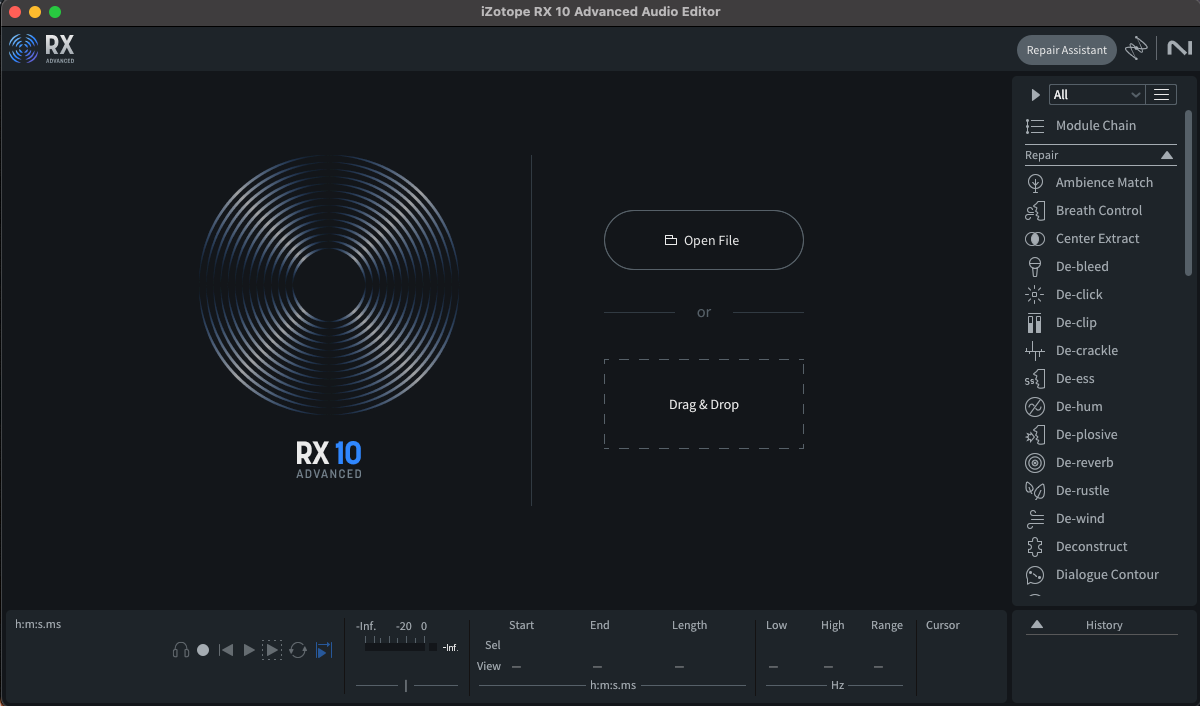This screenshot has height=706, width=1200.
Task: Collapse the History panel
Action: pyautogui.click(x=1037, y=624)
